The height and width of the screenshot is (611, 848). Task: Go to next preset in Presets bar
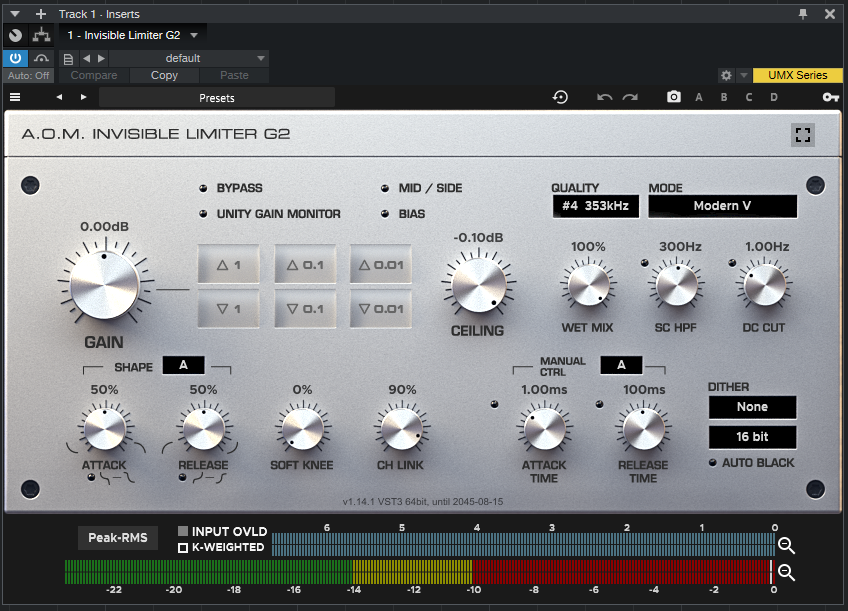pos(83,97)
